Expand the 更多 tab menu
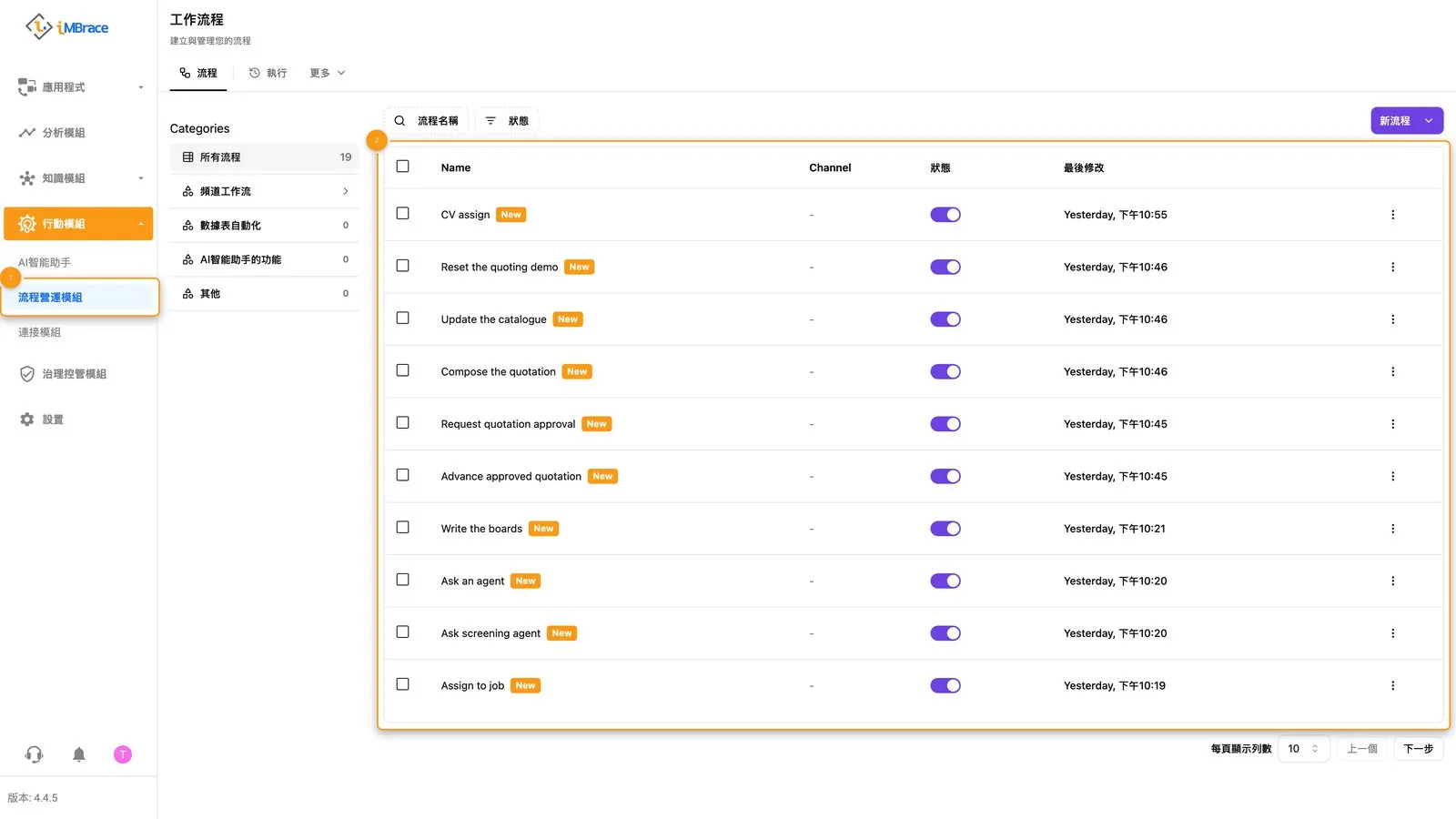Viewport: 1456px width, 819px height. (x=328, y=73)
